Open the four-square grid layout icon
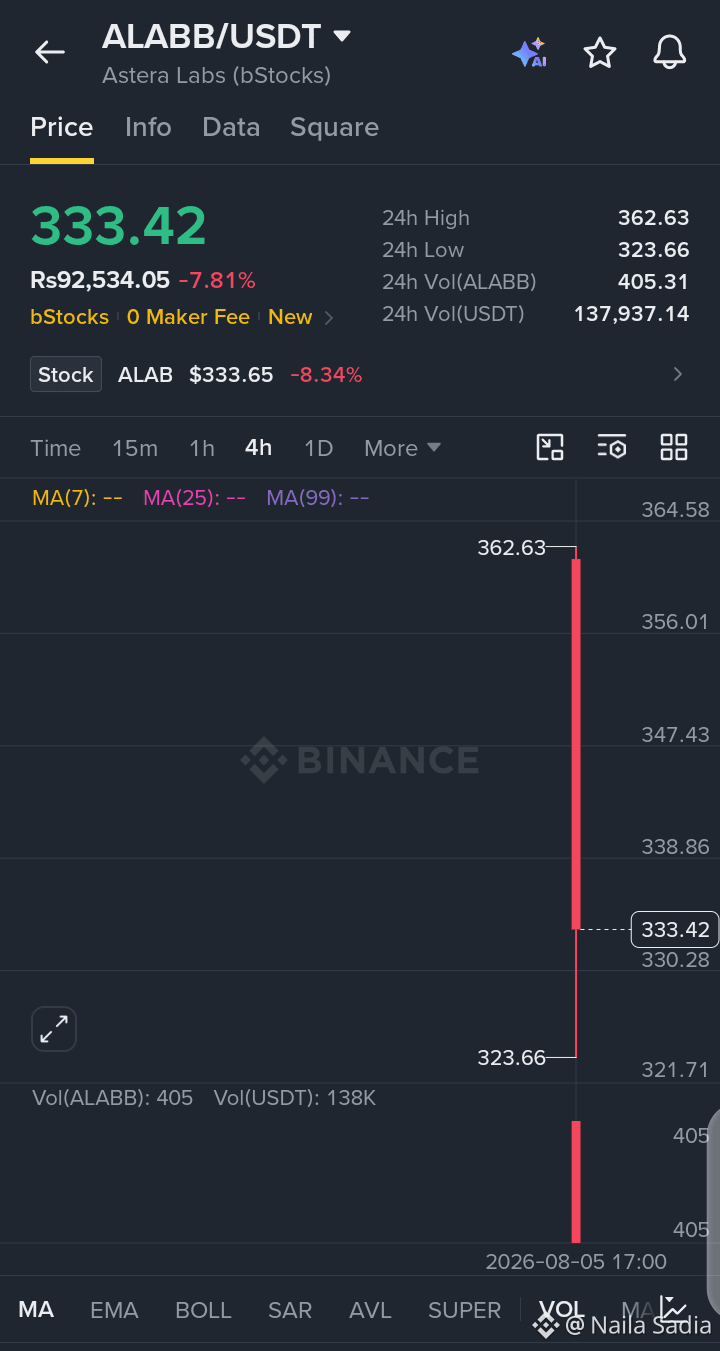This screenshot has height=1351, width=720. [674, 447]
